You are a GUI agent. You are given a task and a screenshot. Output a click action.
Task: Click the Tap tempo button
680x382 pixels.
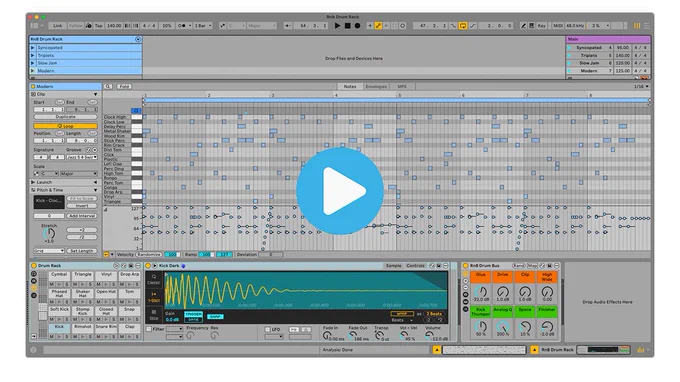point(99,26)
